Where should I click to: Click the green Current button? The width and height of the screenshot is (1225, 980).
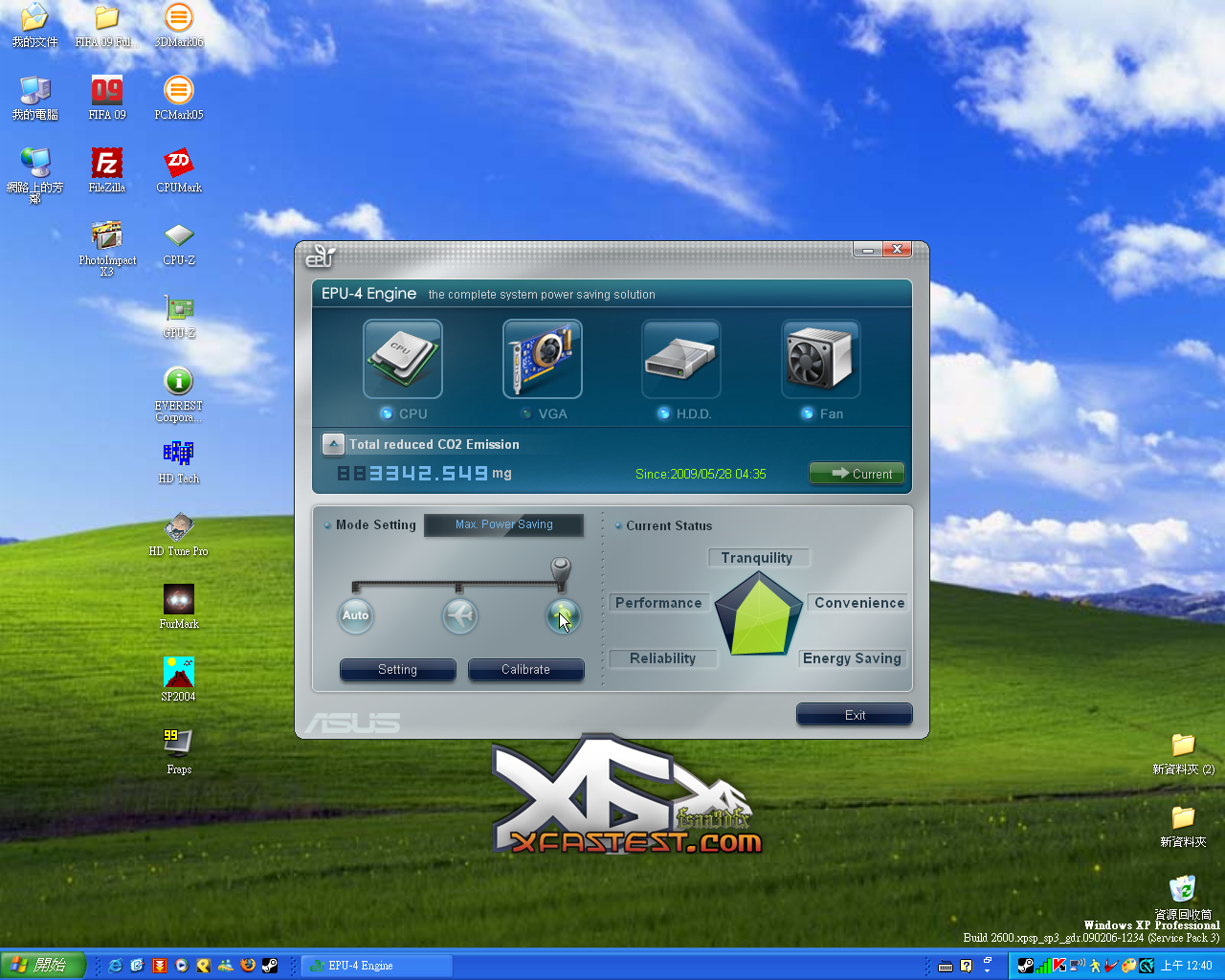857,474
